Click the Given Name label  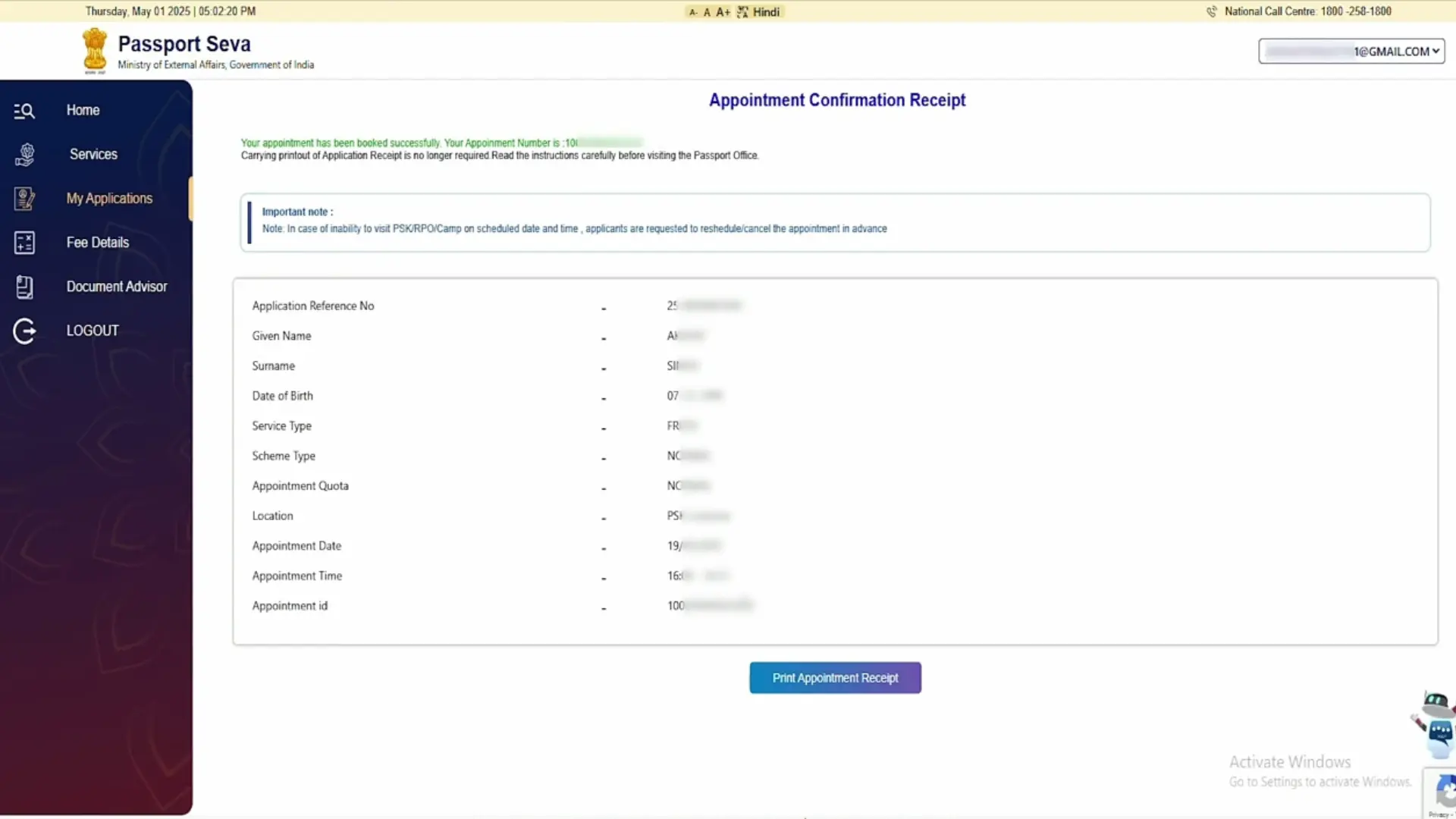(x=281, y=336)
